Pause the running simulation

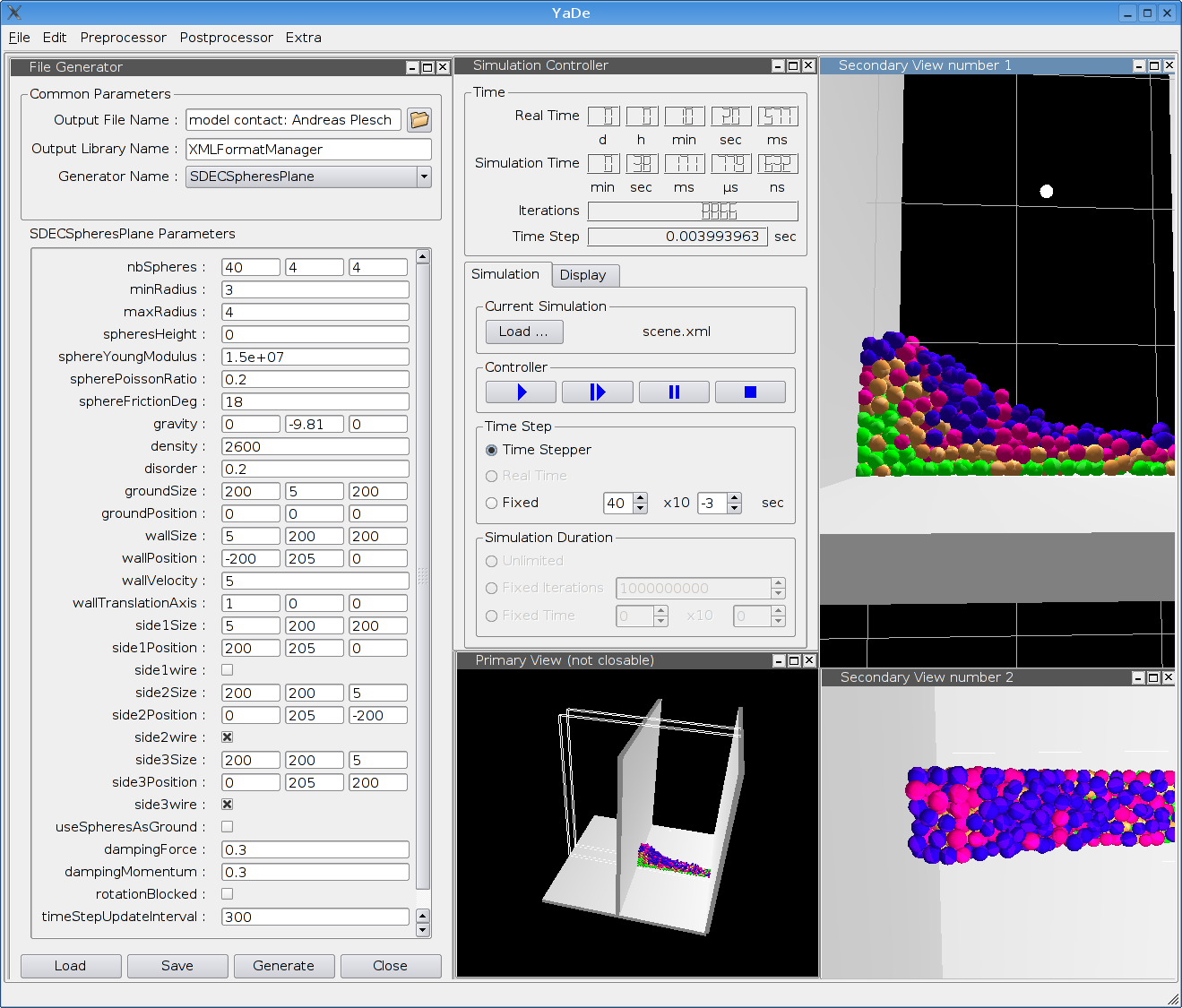point(674,392)
